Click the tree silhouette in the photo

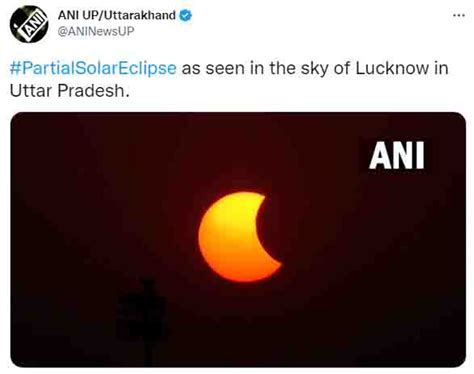pos(143,320)
